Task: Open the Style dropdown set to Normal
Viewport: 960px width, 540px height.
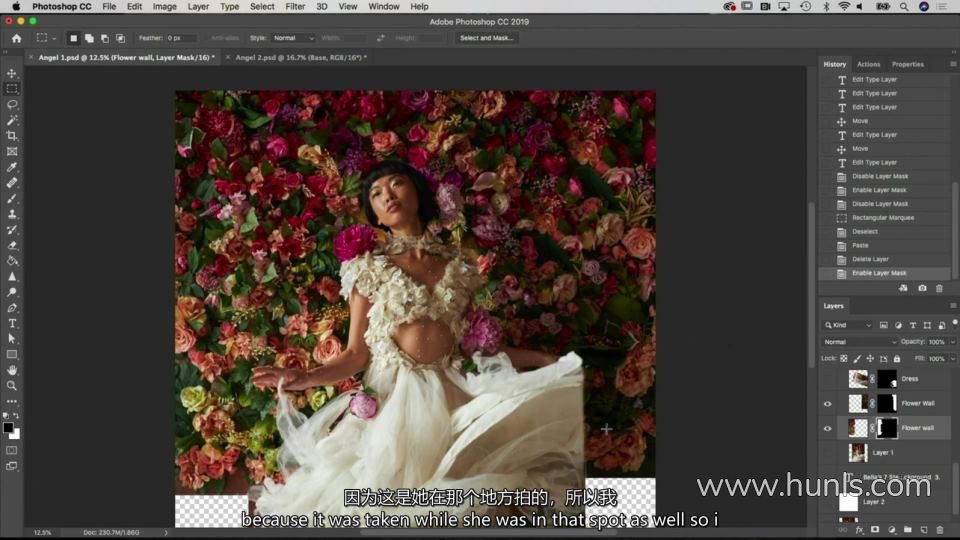Action: (x=293, y=38)
